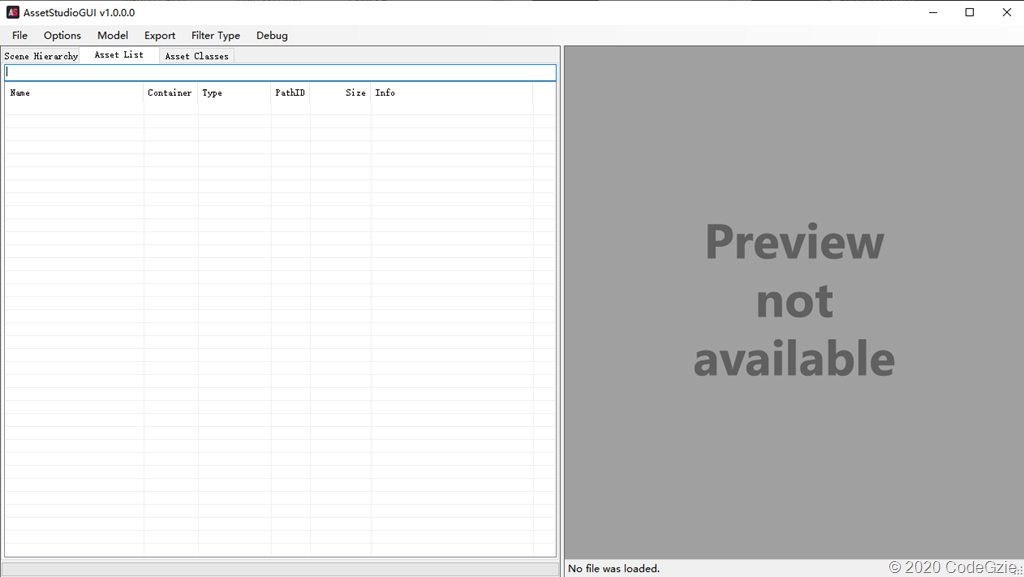Open the File menu
1024x577 pixels.
click(20, 35)
